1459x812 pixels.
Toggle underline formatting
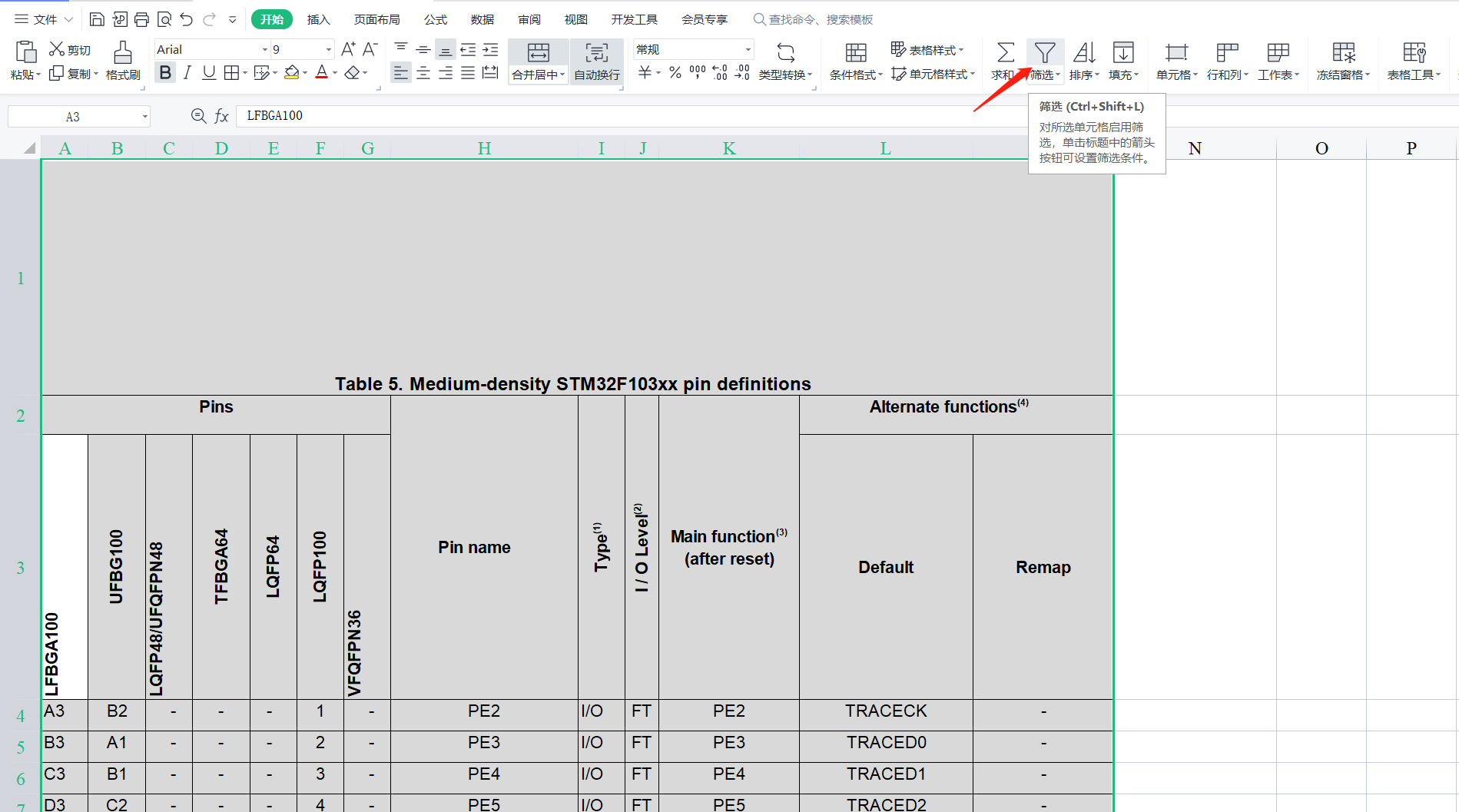tap(209, 72)
